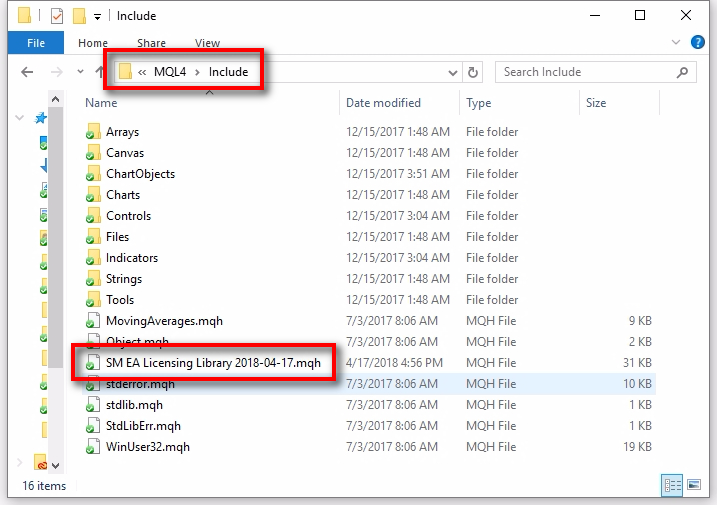The image size is (717, 505).
Task: Refresh the Include folder view
Action: tap(473, 72)
